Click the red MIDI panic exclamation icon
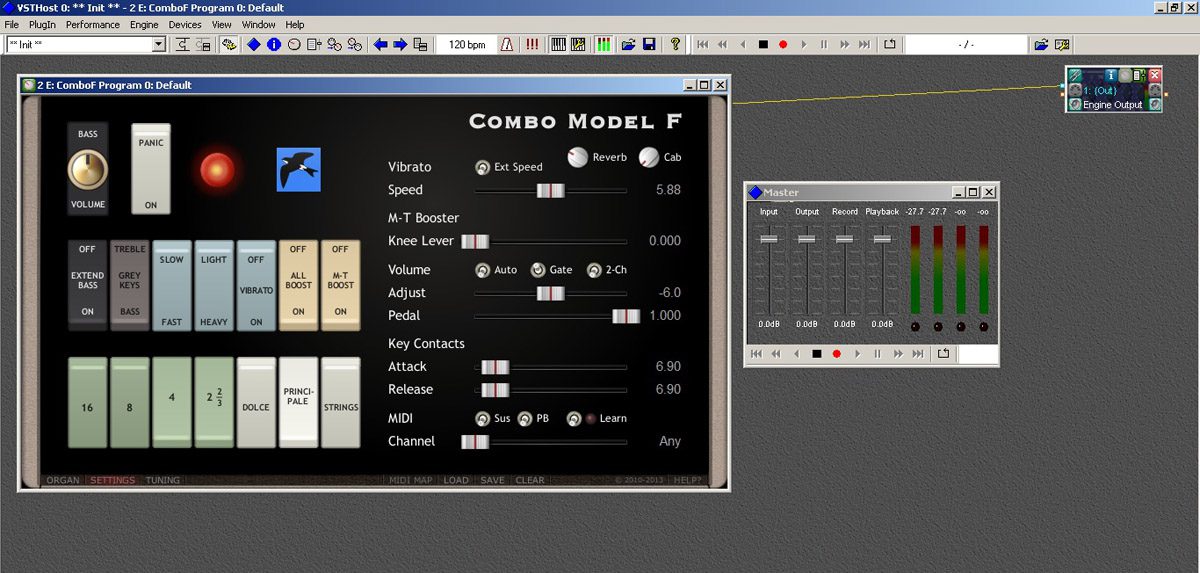Screen dimensions: 1200x573 pyautogui.click(x=531, y=44)
